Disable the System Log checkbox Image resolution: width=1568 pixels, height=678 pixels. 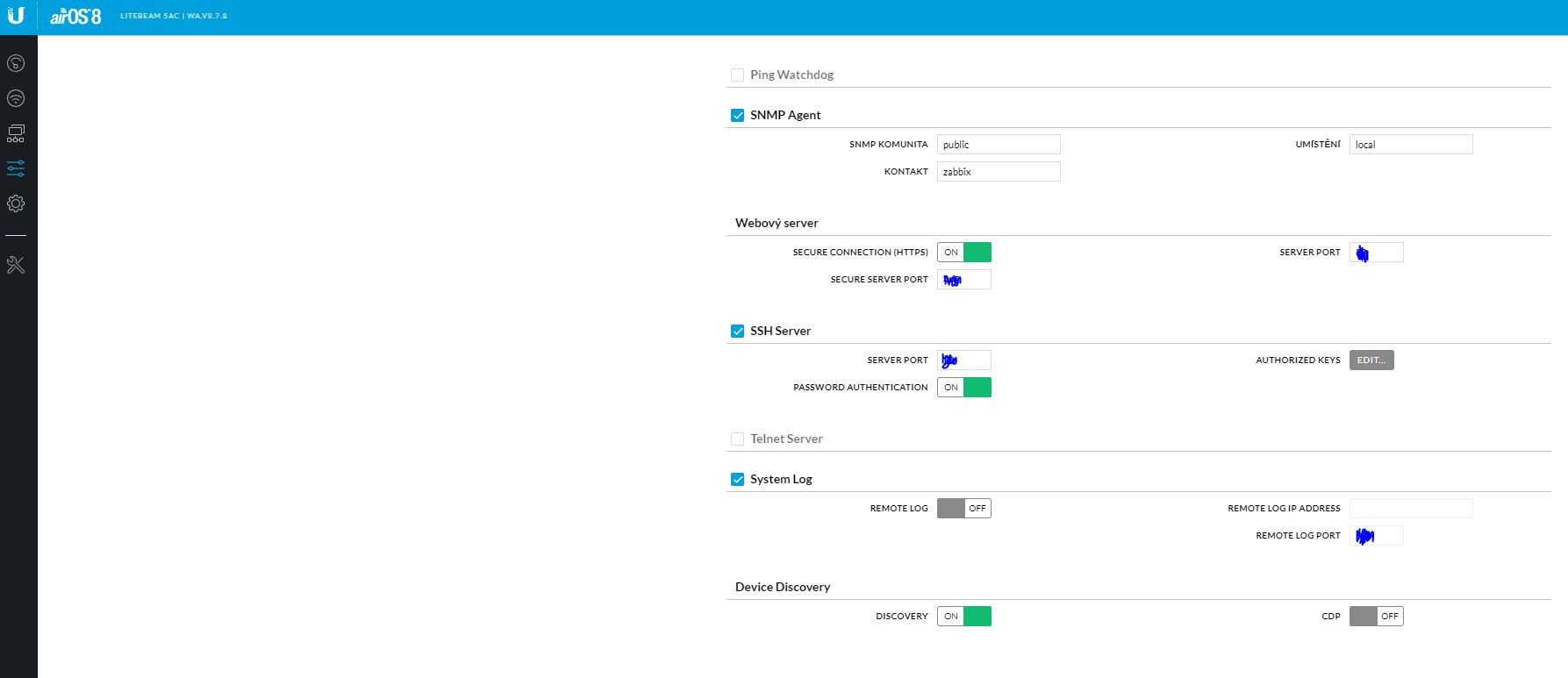[x=738, y=480]
